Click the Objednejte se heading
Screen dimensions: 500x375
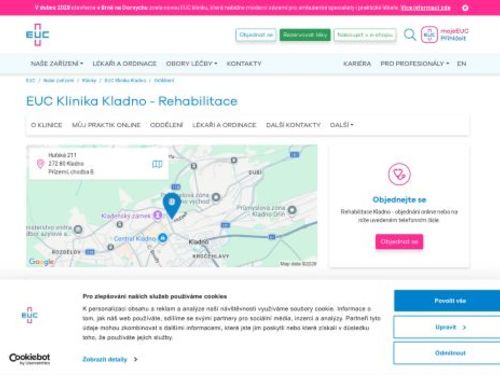click(399, 200)
